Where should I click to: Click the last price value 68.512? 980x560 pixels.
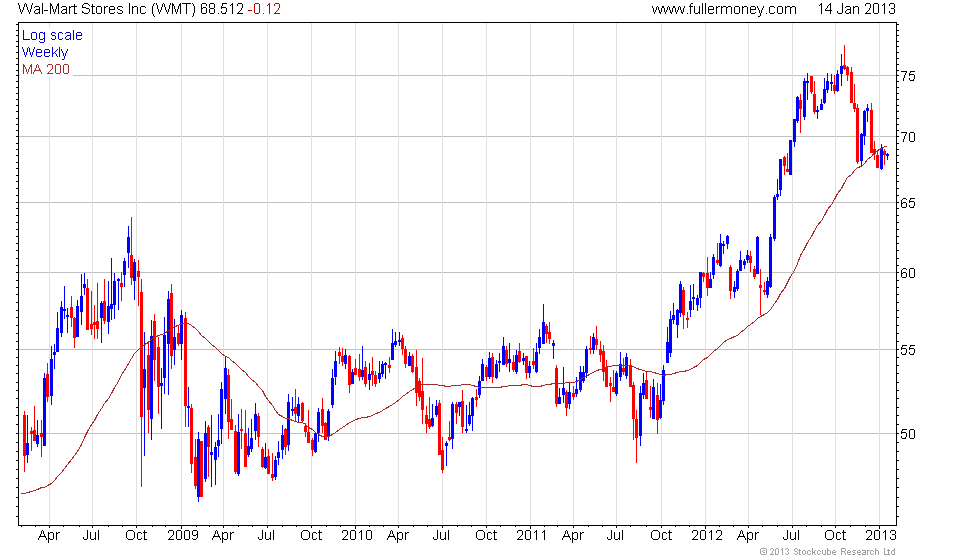click(222, 9)
